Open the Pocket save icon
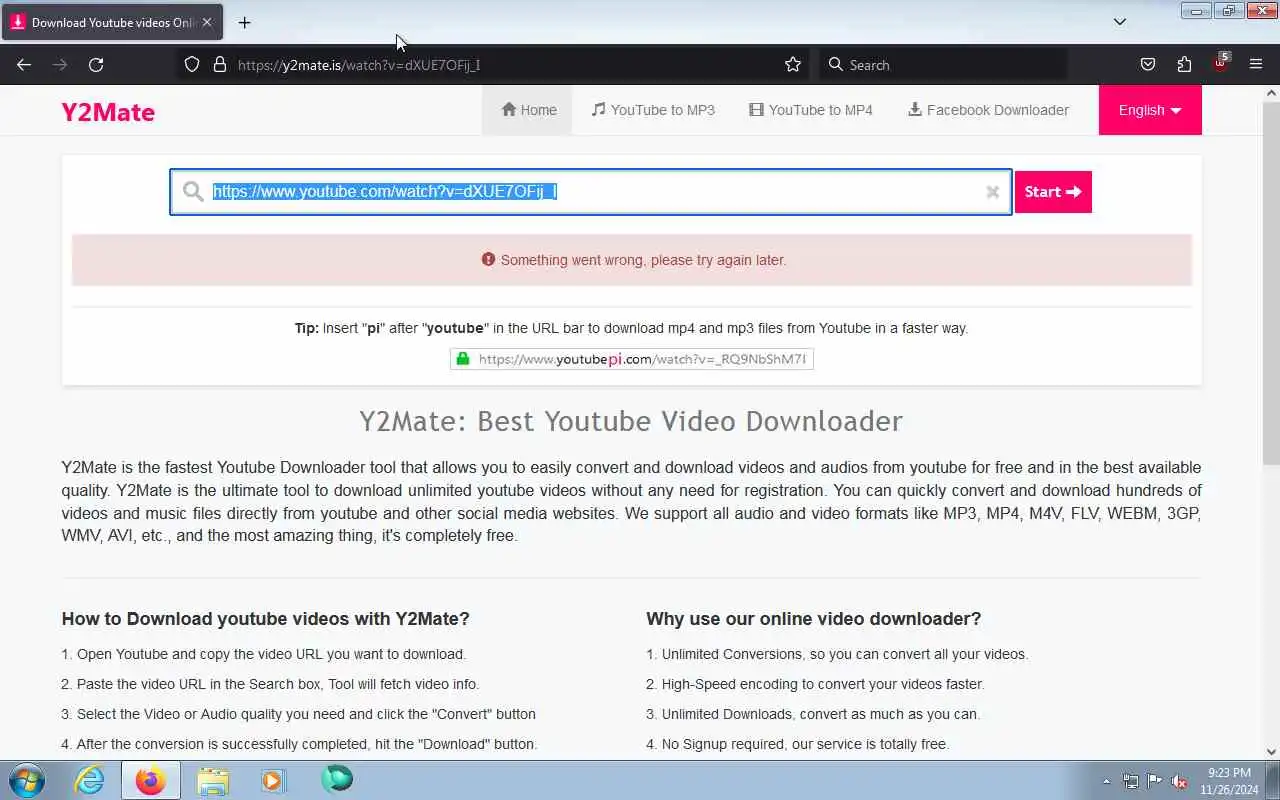The image size is (1280, 800). [x=1148, y=65]
